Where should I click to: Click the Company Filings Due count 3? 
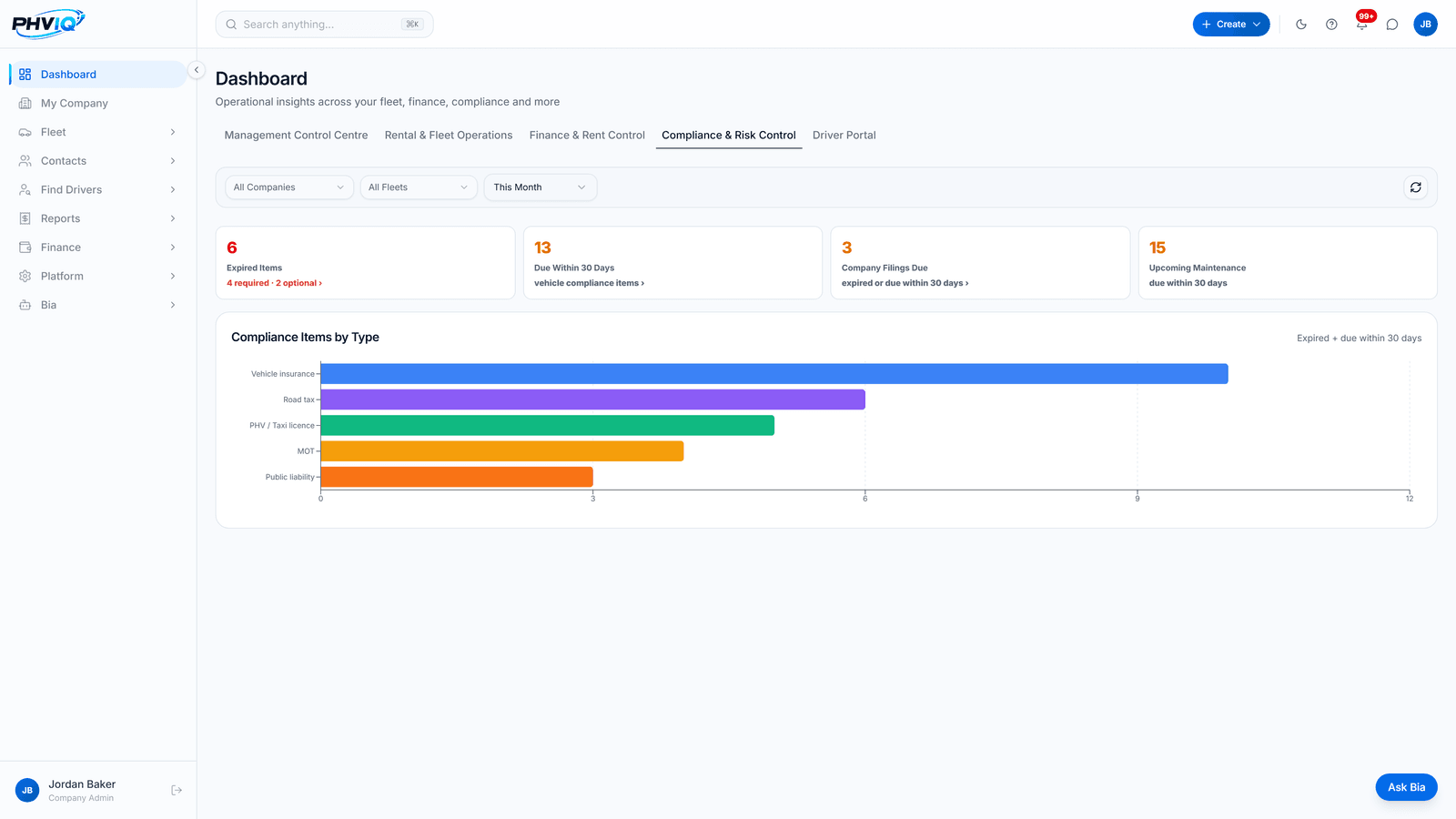click(x=847, y=248)
